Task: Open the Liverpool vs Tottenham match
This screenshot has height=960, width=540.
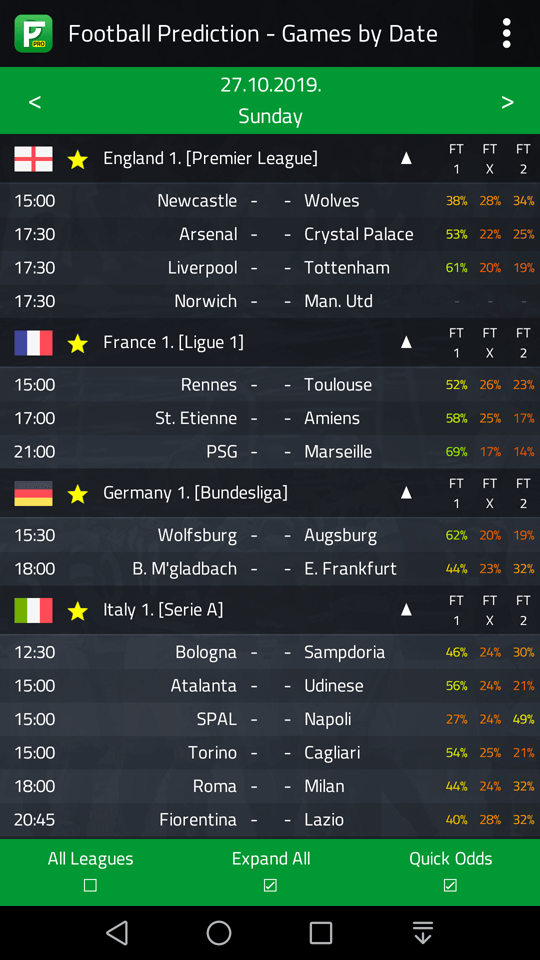Action: tap(270, 268)
